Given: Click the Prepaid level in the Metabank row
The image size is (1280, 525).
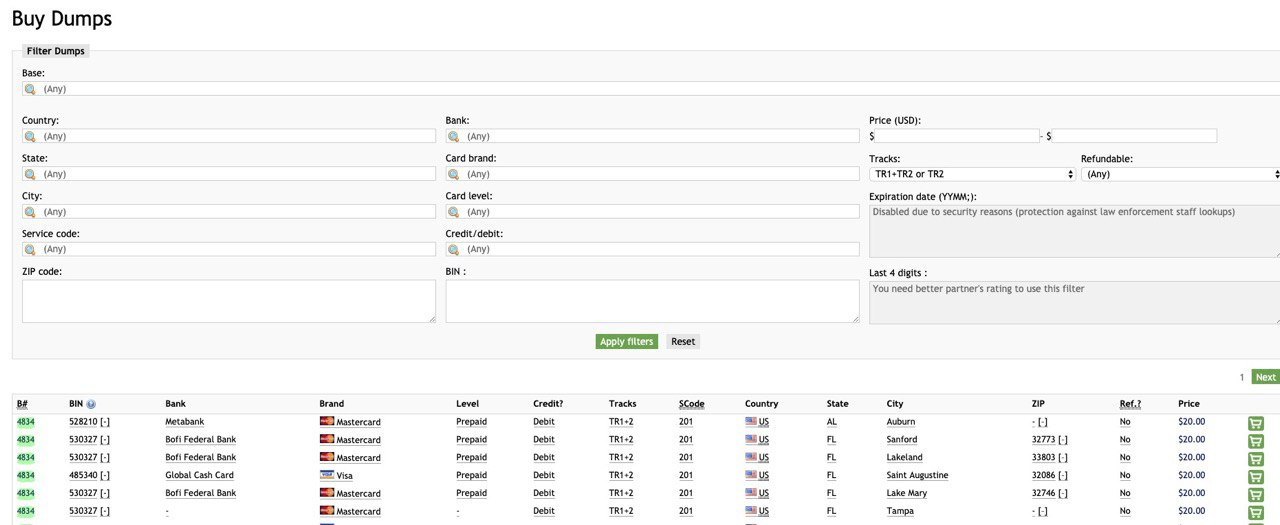Looking at the screenshot, I should click(x=471, y=422).
